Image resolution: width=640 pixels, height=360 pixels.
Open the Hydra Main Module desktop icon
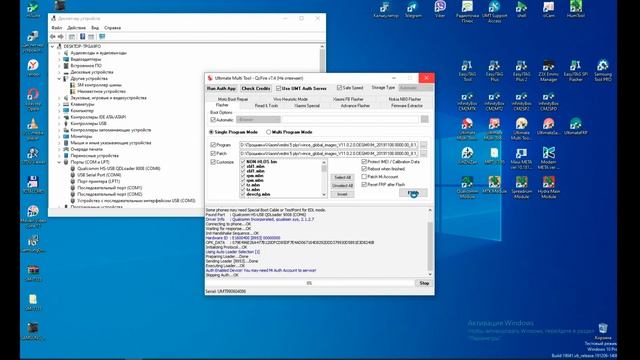[548, 187]
